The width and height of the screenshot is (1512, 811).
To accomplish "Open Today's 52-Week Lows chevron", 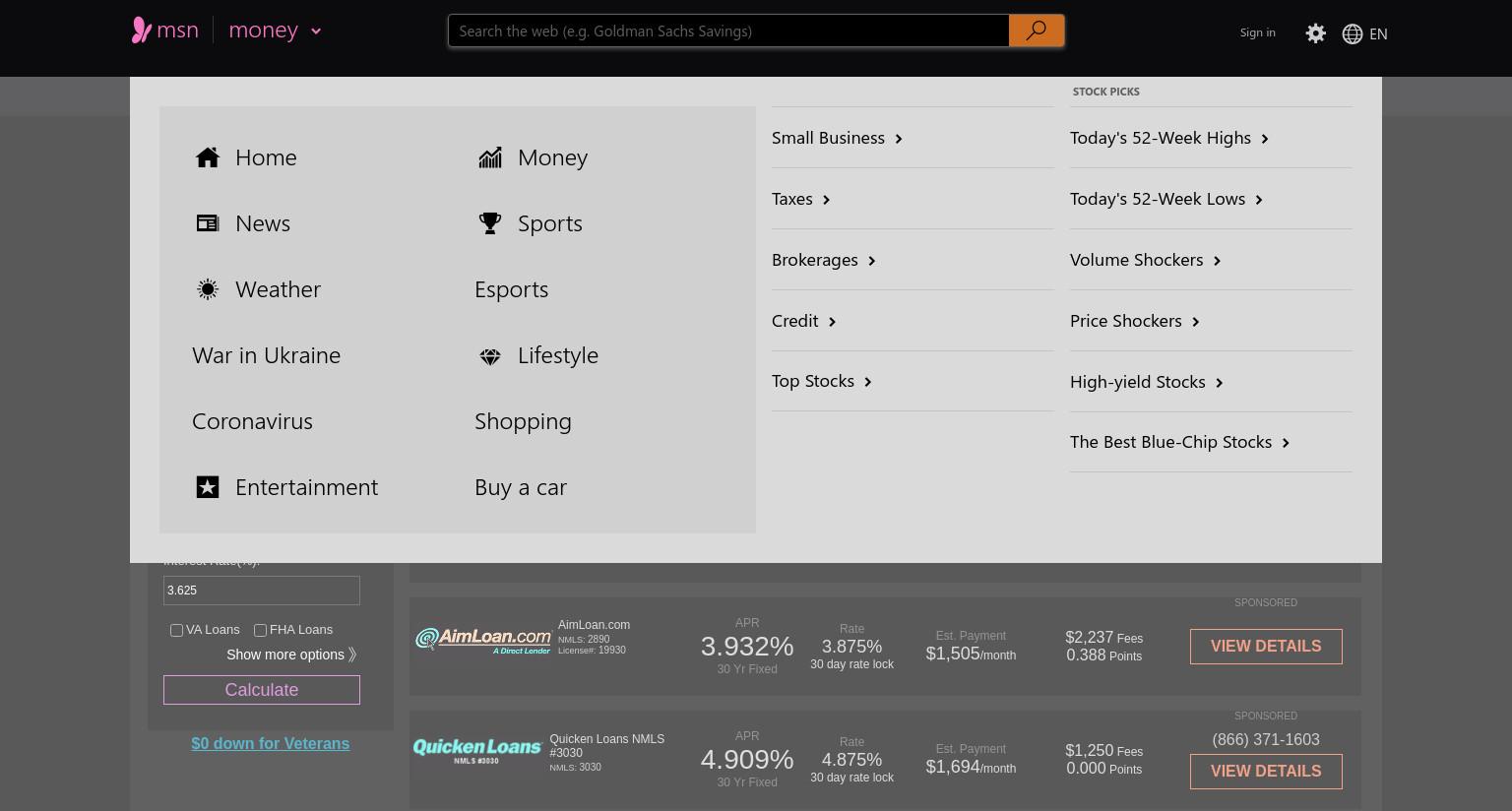I will pyautogui.click(x=1258, y=200).
